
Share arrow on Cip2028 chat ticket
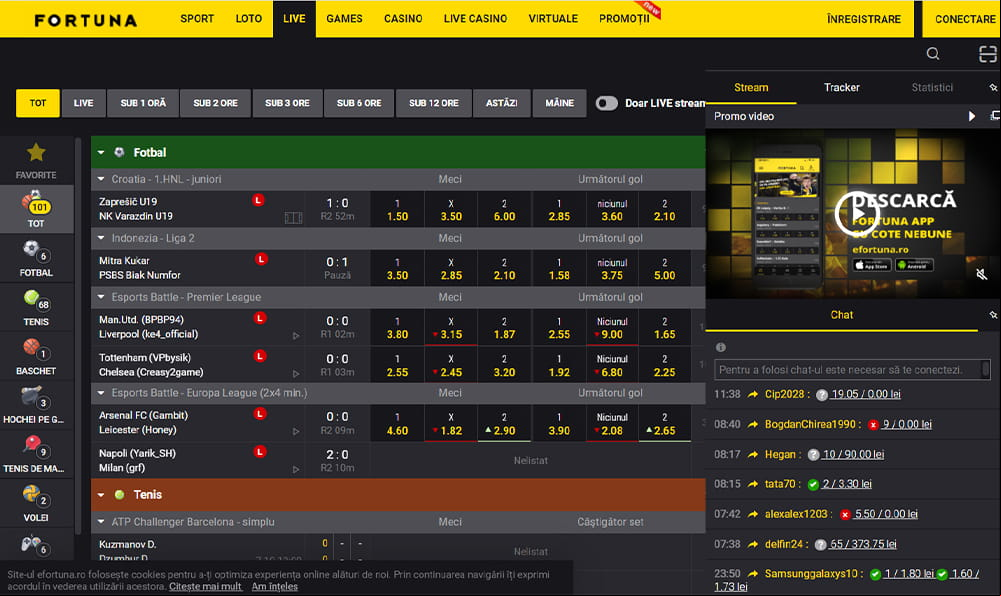[x=753, y=394]
